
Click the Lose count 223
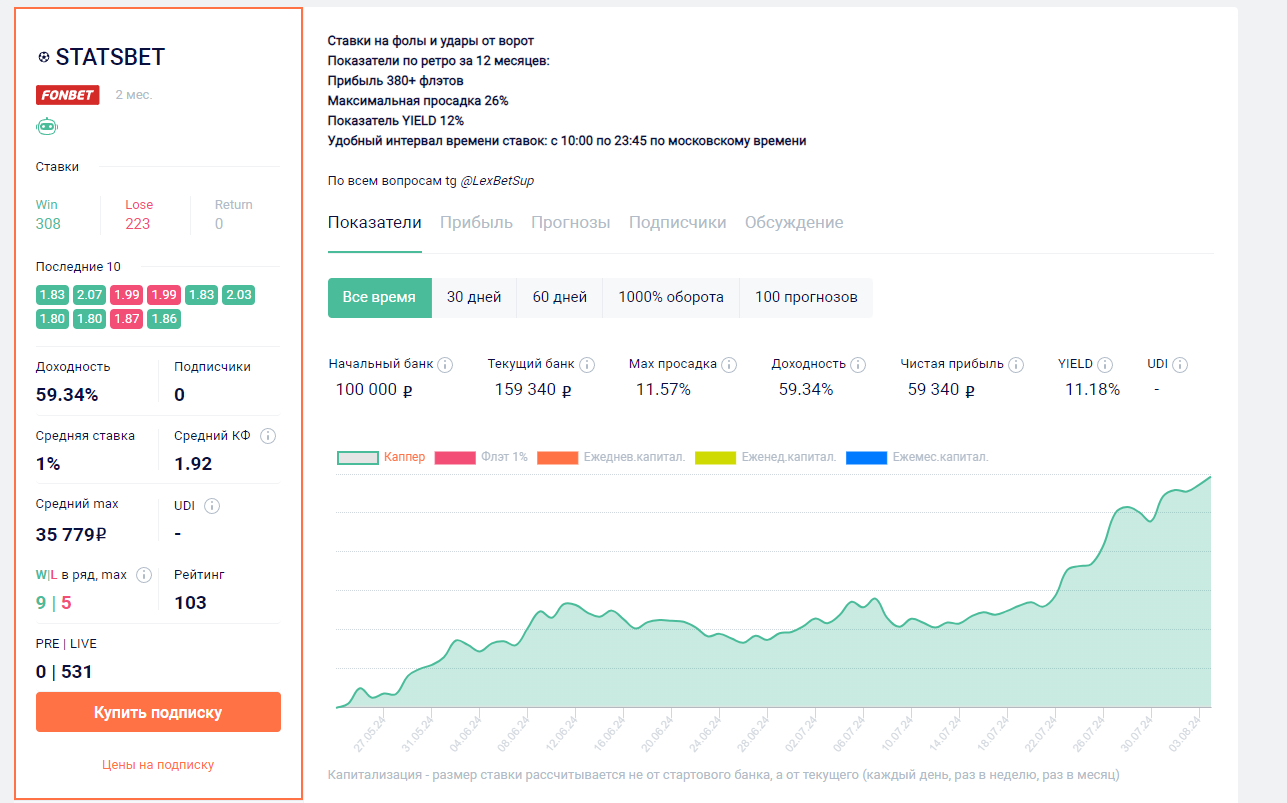(138, 224)
